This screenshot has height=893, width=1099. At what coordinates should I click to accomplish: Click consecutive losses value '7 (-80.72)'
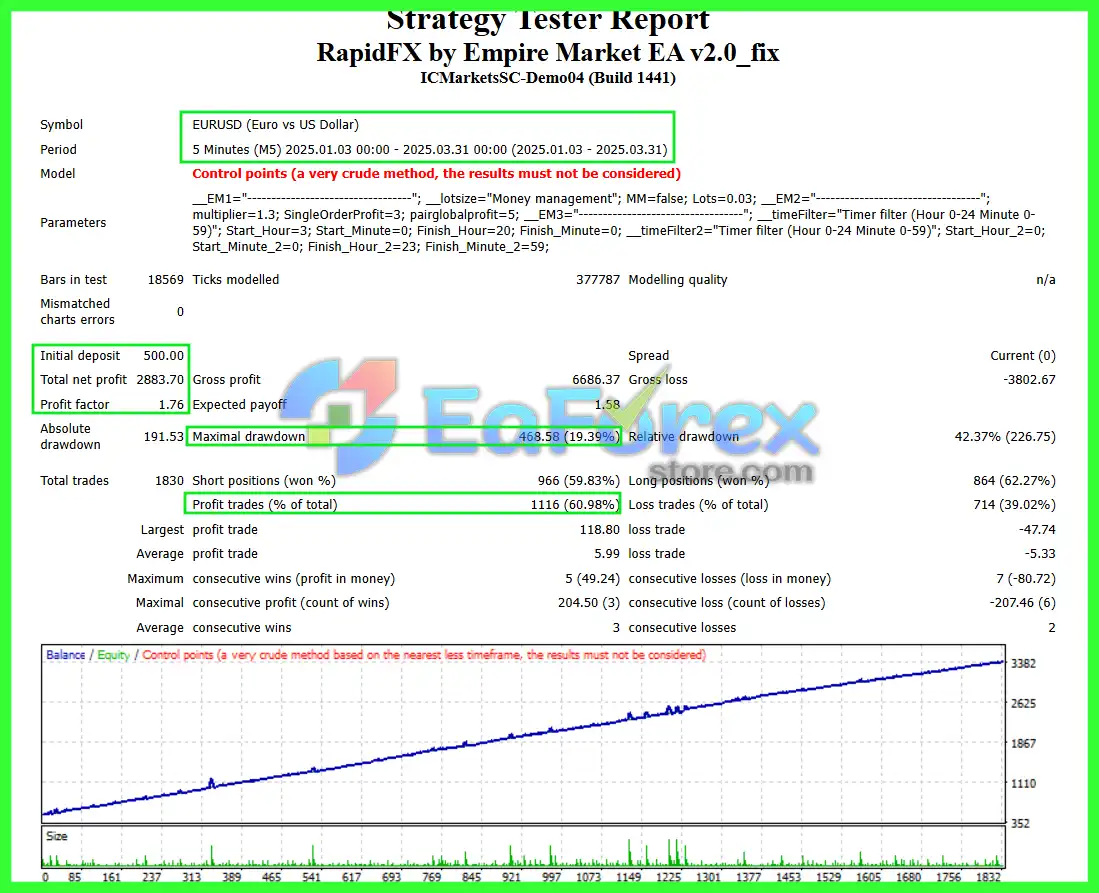[1026, 579]
